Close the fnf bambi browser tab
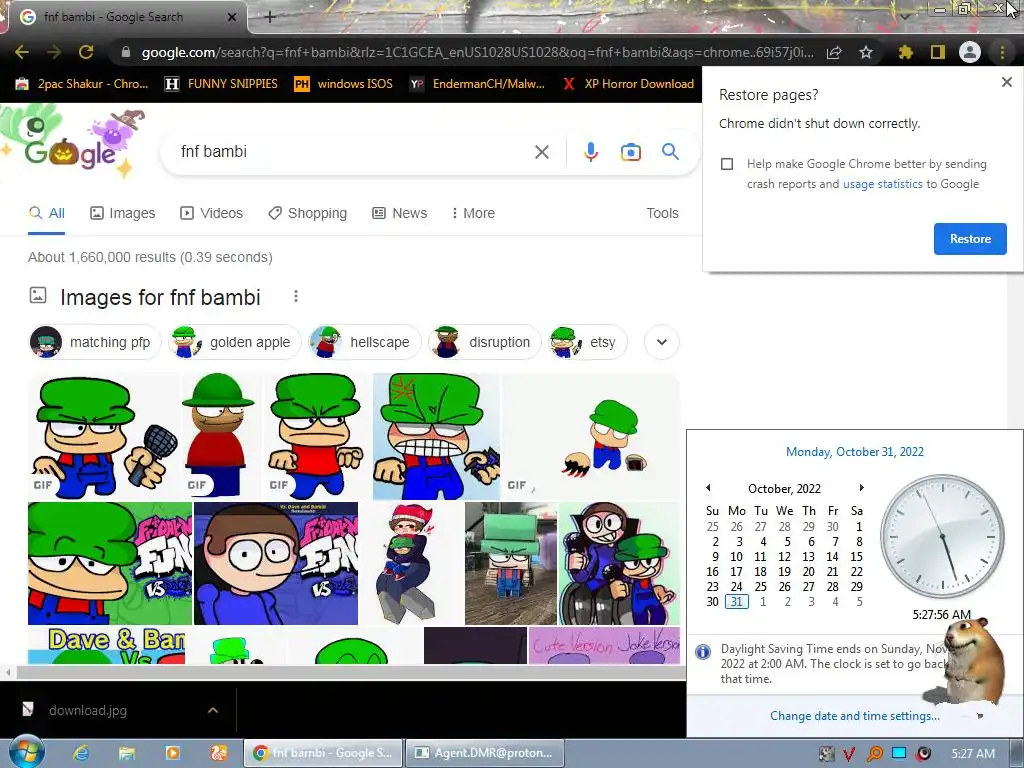The height and width of the screenshot is (768, 1024). [x=232, y=17]
